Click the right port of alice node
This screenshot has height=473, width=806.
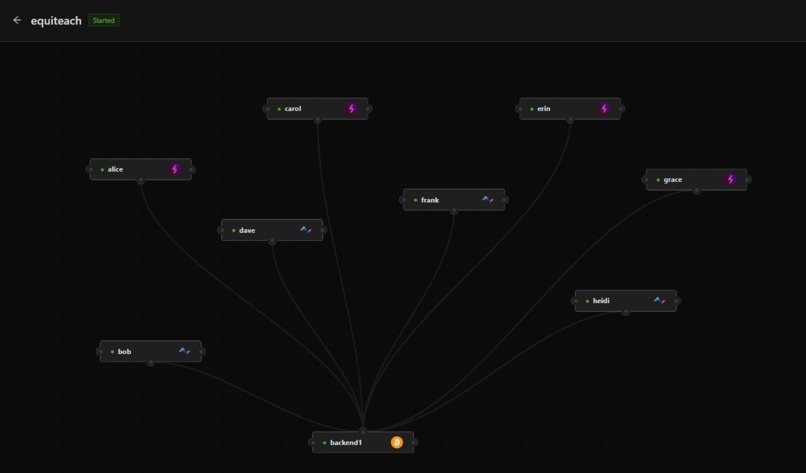point(192,170)
